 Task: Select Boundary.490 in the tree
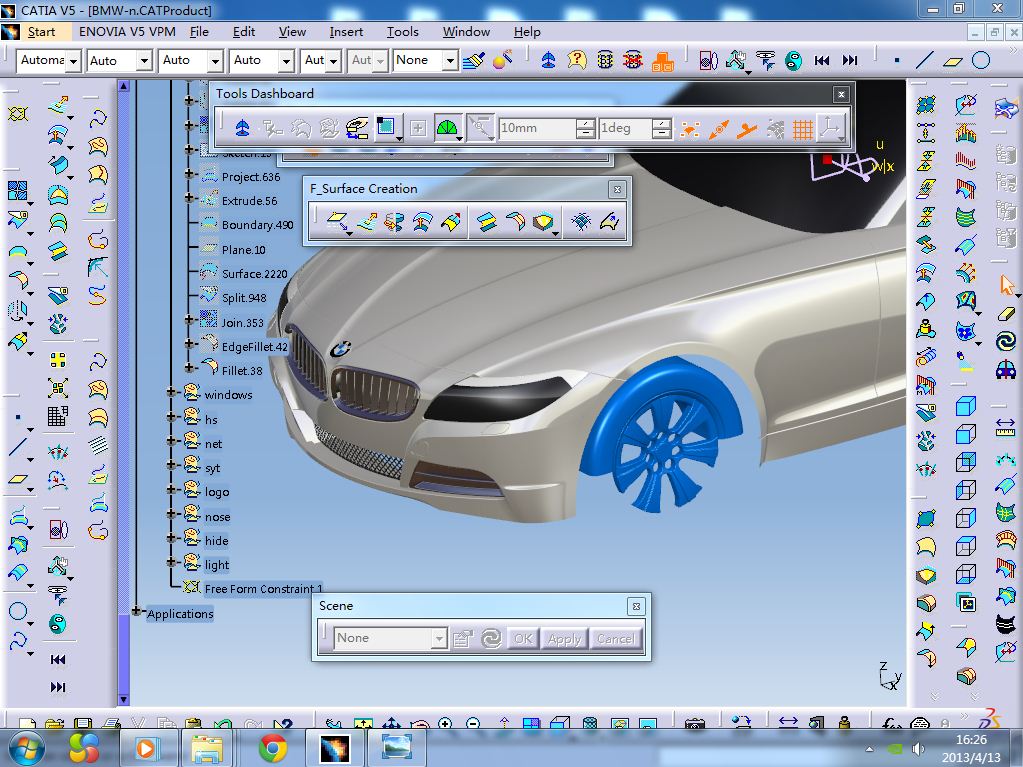[258, 225]
